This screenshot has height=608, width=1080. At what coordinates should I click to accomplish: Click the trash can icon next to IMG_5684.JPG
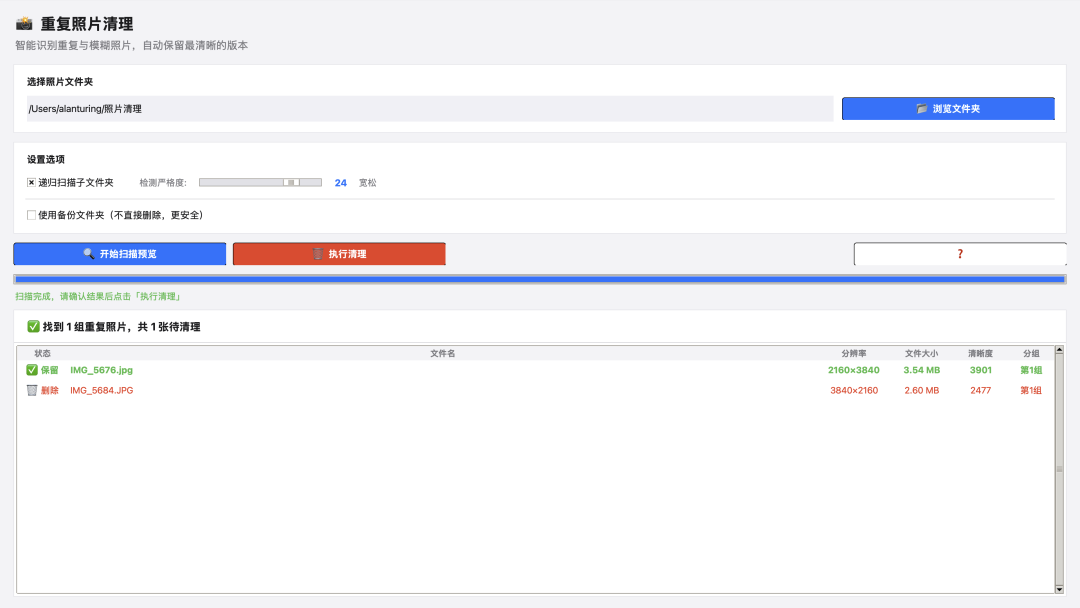(32, 390)
